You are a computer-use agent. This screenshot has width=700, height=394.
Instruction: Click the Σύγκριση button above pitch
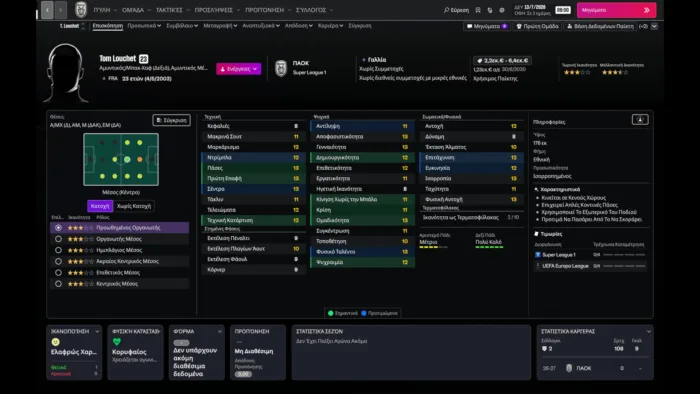click(x=171, y=120)
